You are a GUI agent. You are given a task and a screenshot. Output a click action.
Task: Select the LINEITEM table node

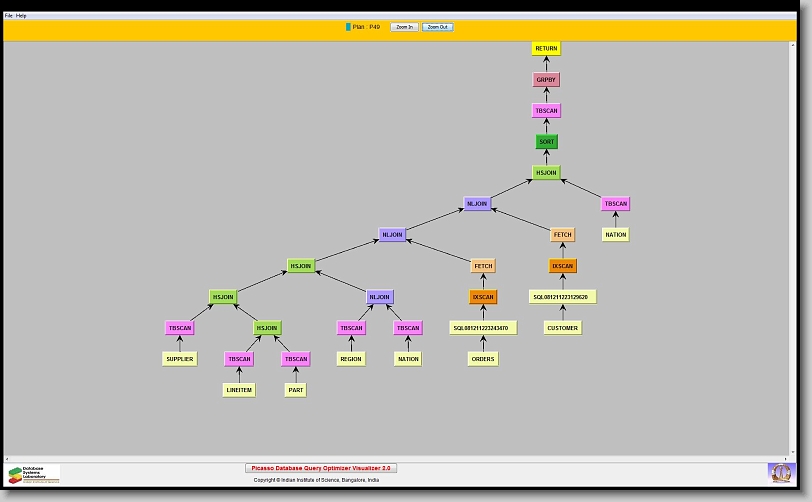click(x=239, y=390)
